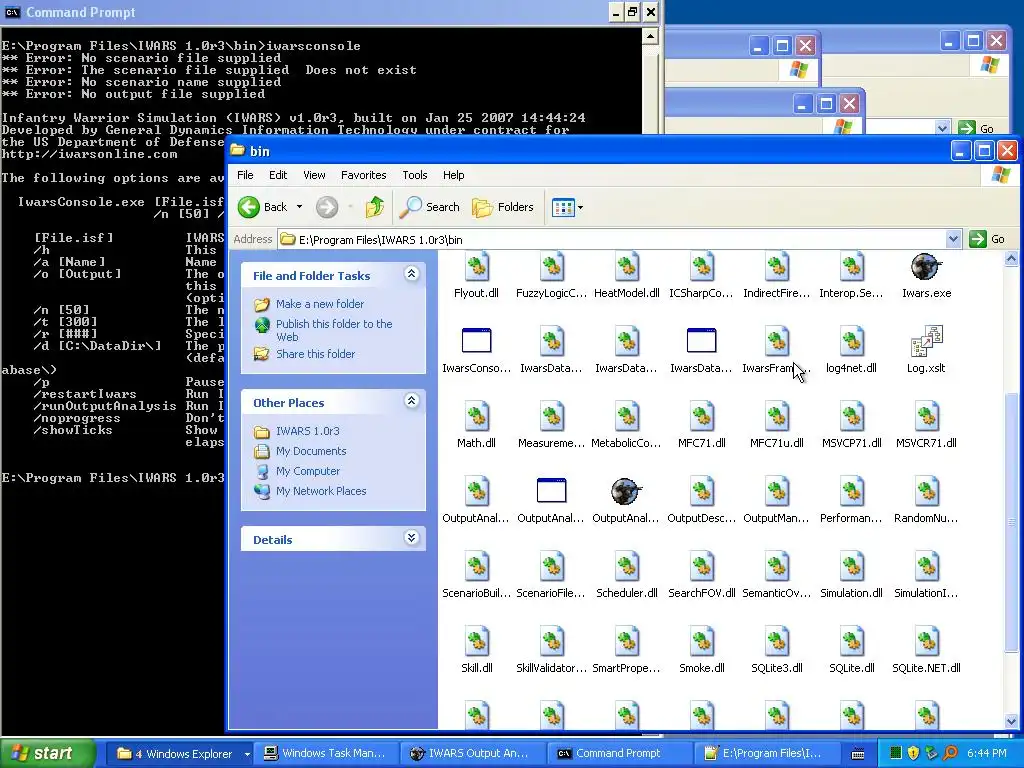Open My Documents in Other Places
Screen dimensions: 1024x768
click(x=311, y=451)
